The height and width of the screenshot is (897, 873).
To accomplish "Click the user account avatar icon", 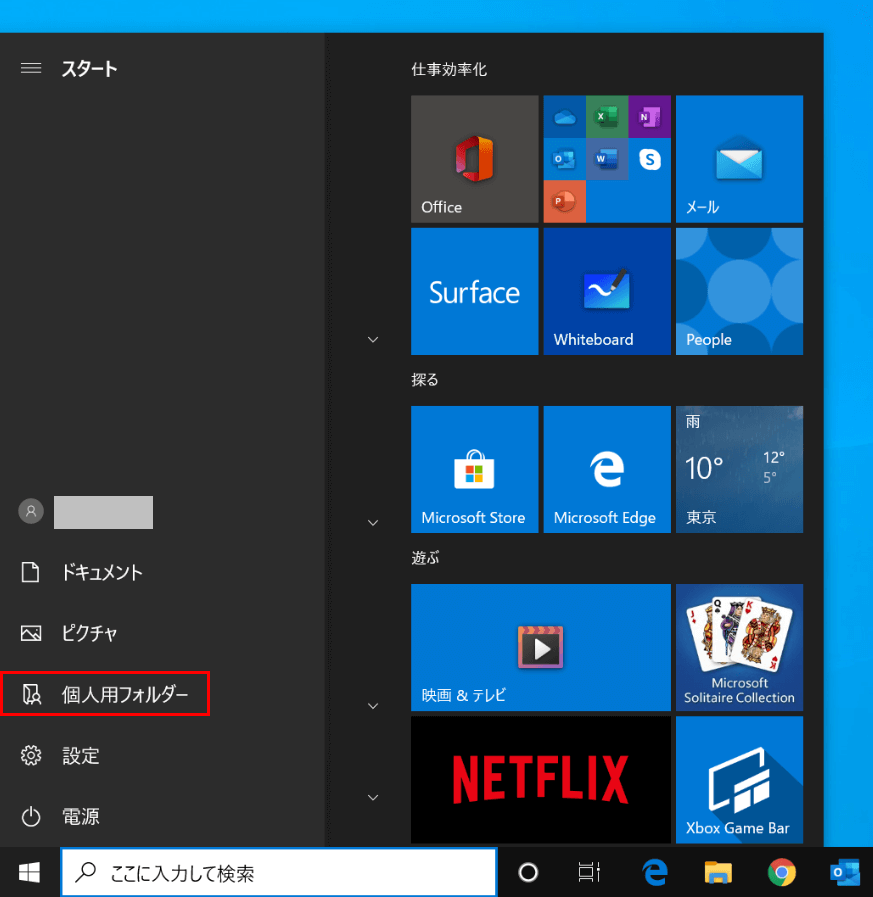I will point(31,511).
